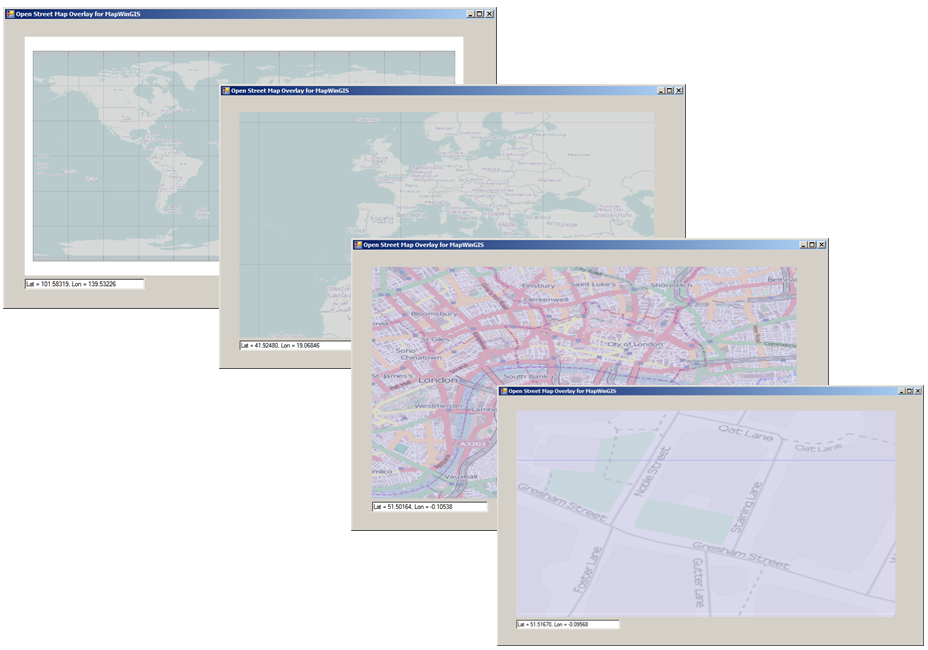Maximize the world map window
This screenshot has width=928, height=650.
point(479,14)
